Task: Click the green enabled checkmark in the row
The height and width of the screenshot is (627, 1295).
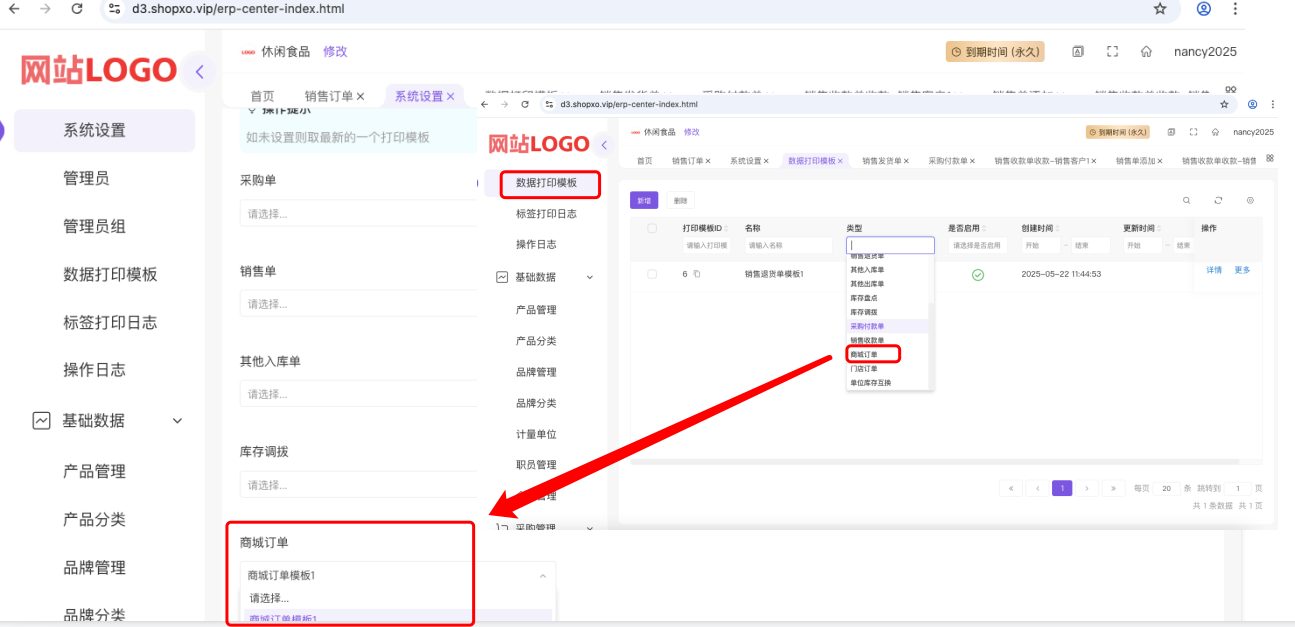Action: [978, 275]
